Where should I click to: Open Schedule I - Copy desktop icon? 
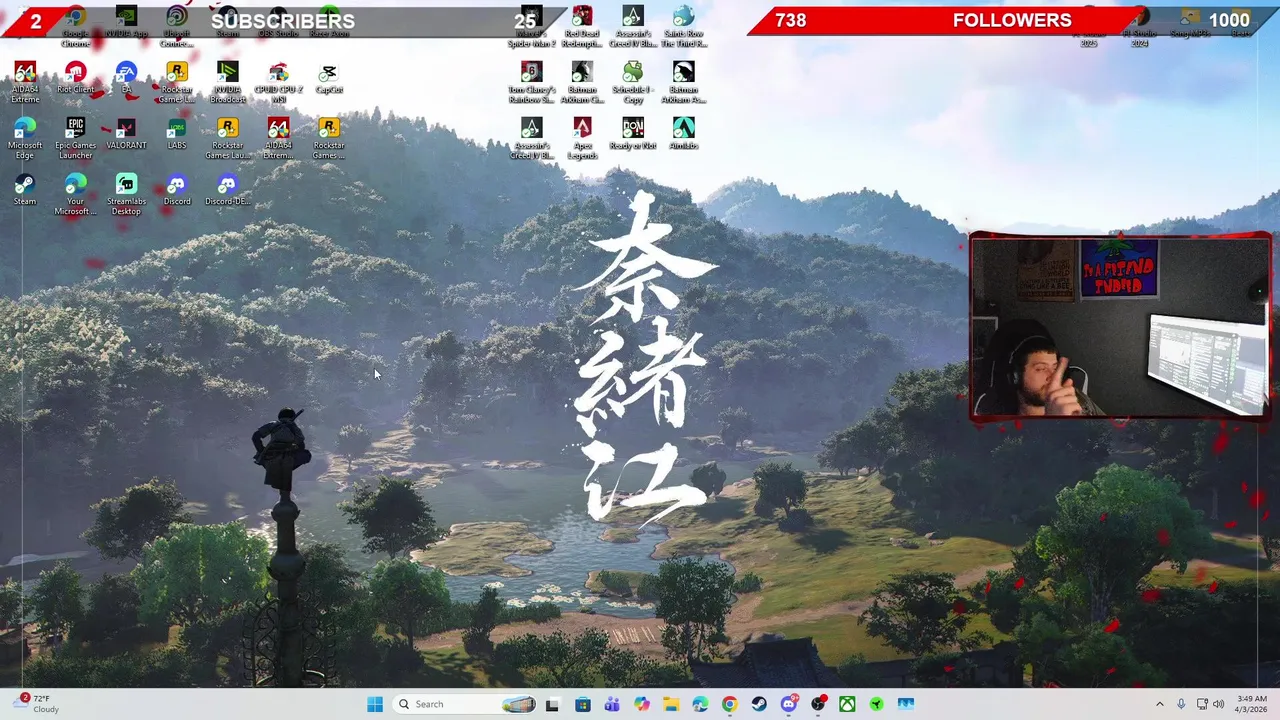coord(633,82)
